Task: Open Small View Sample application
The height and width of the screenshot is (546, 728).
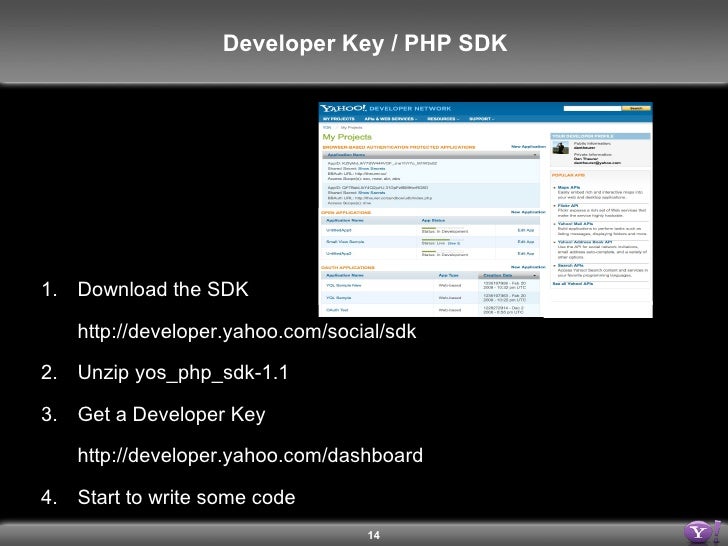Action: point(345,242)
